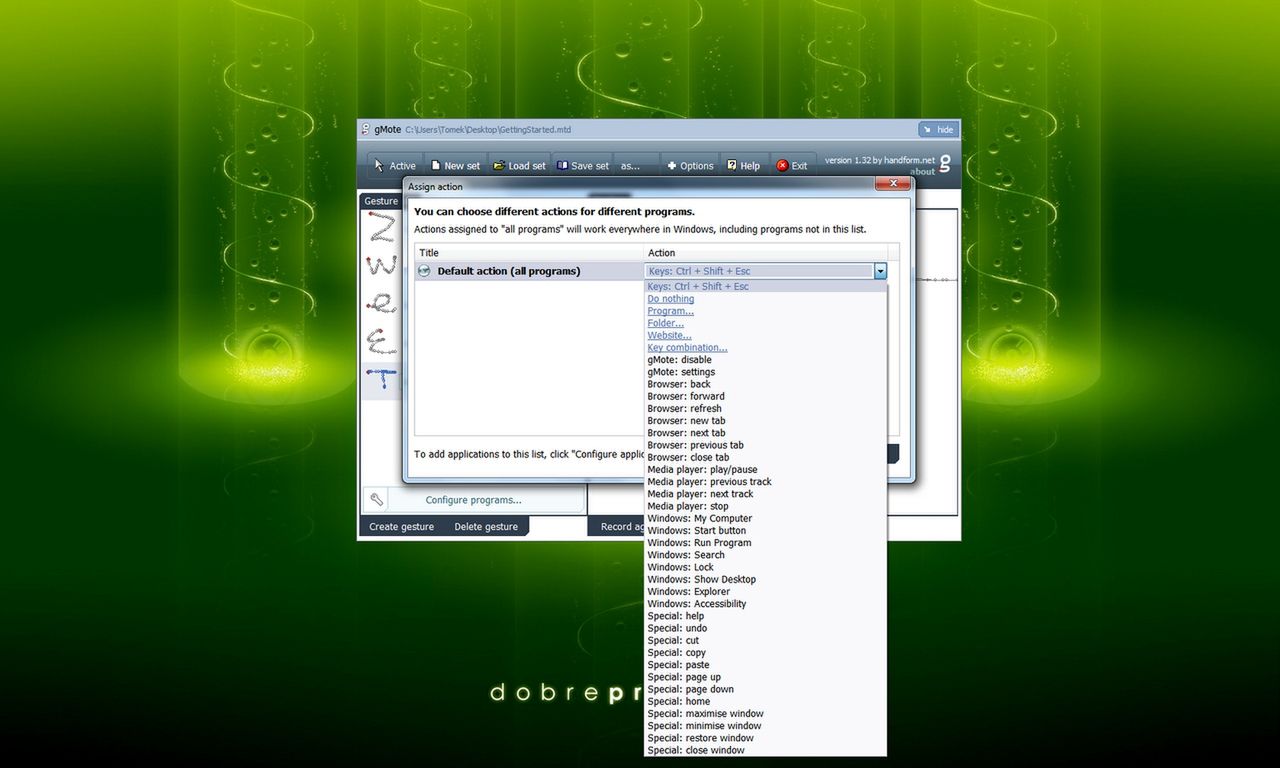Create a New set from the toolbar
This screenshot has height=768, width=1280.
(x=454, y=166)
